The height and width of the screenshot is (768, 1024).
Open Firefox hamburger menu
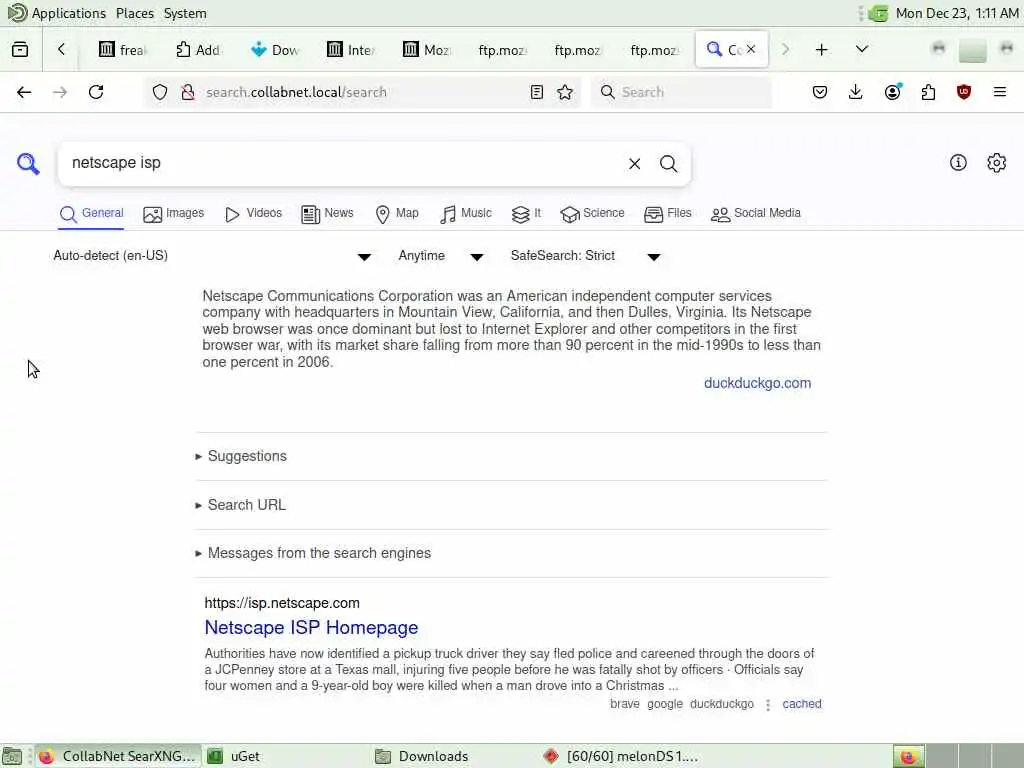click(x=1000, y=92)
